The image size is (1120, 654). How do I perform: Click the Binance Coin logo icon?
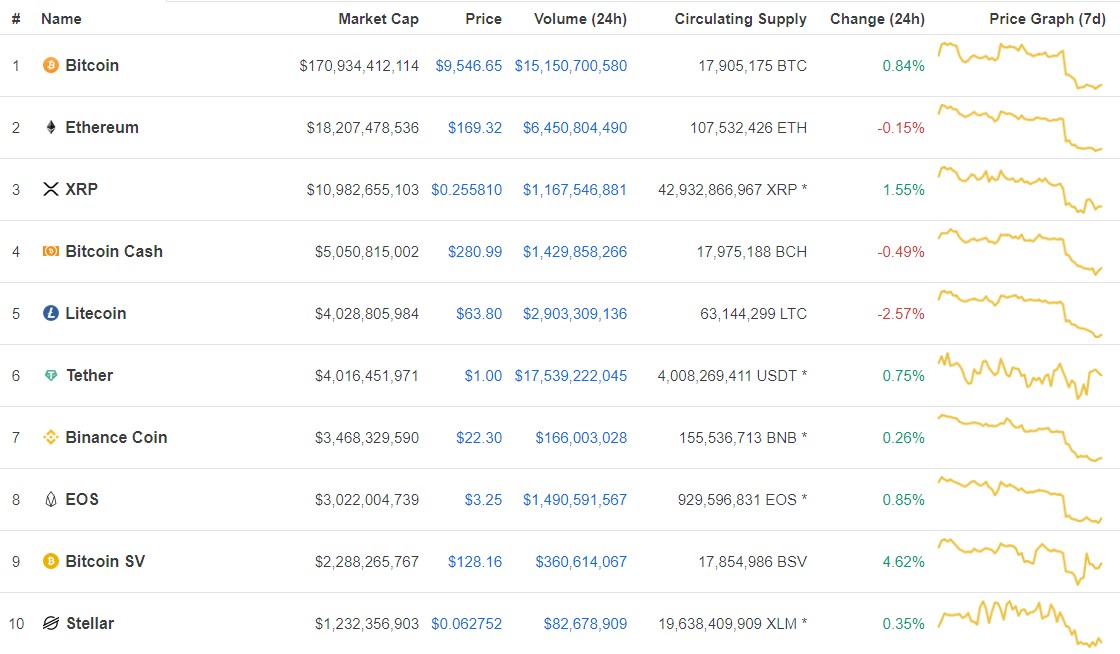pyautogui.click(x=50, y=437)
